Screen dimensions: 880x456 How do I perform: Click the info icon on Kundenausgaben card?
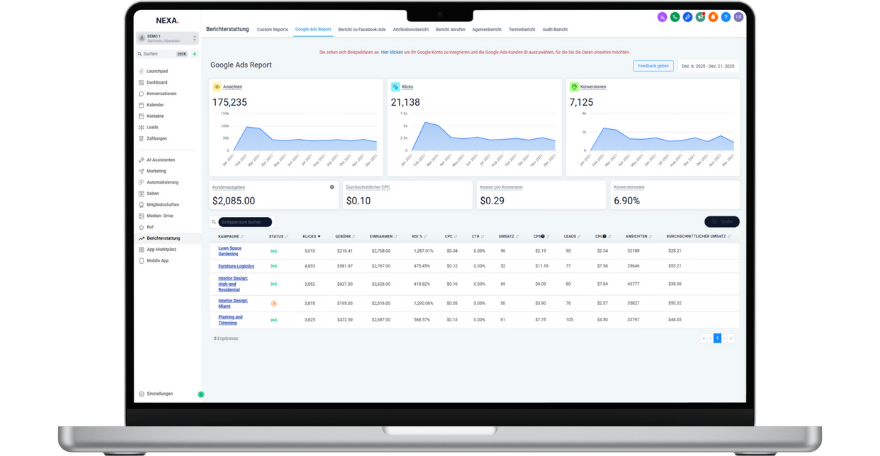coord(332,187)
